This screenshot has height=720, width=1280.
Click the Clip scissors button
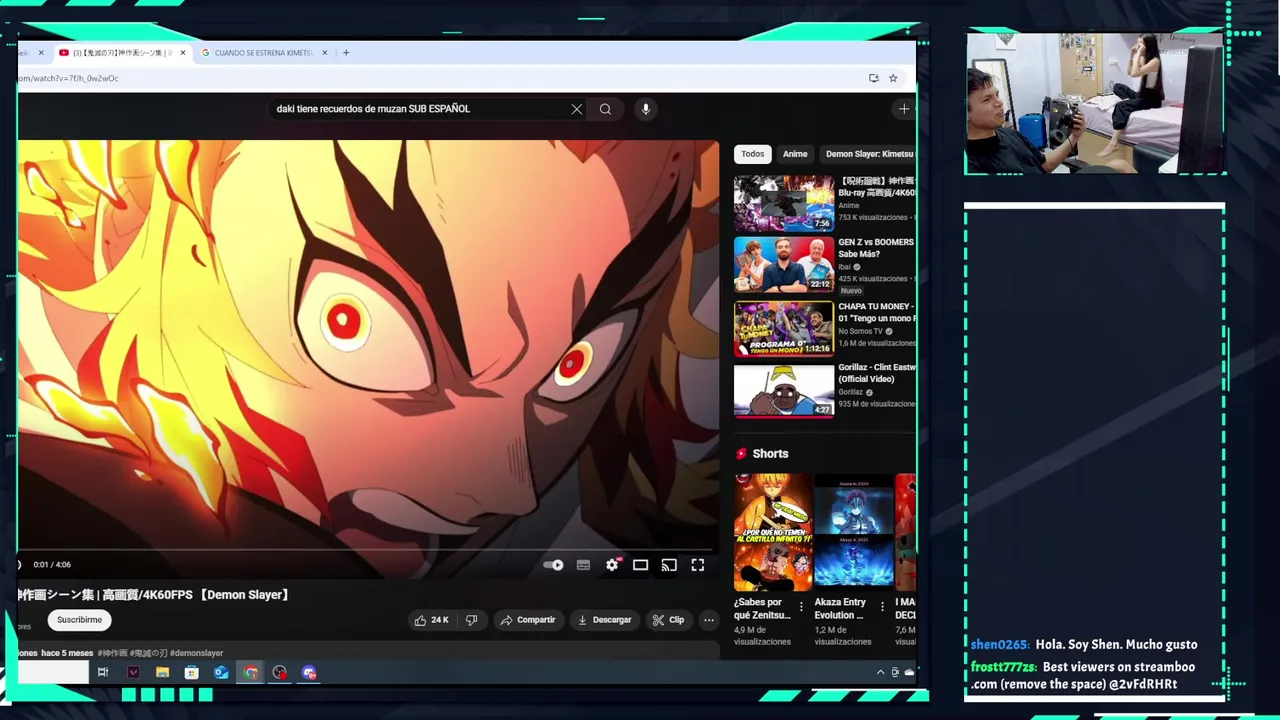coord(668,620)
